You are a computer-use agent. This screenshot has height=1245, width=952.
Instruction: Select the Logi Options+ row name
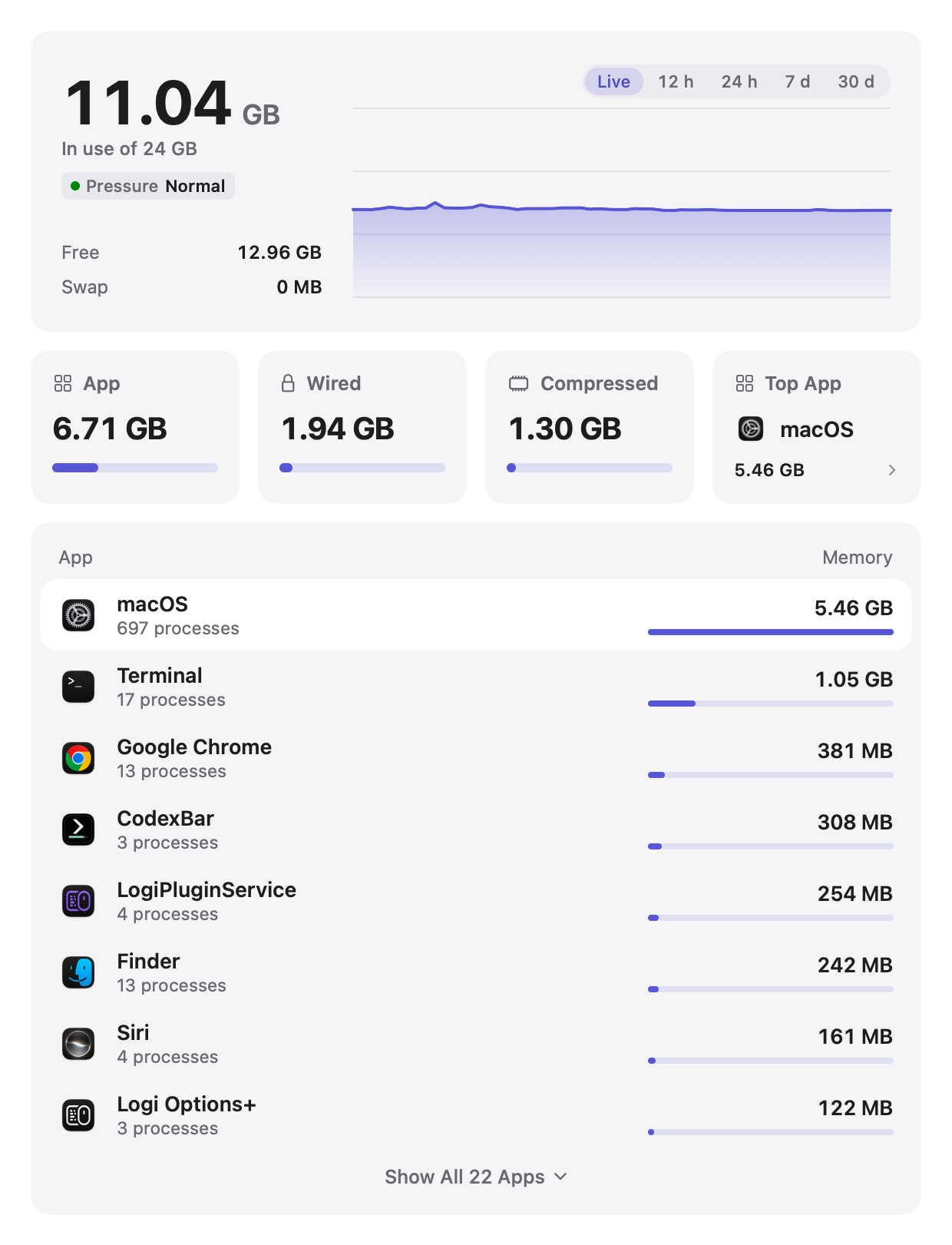coord(186,1104)
